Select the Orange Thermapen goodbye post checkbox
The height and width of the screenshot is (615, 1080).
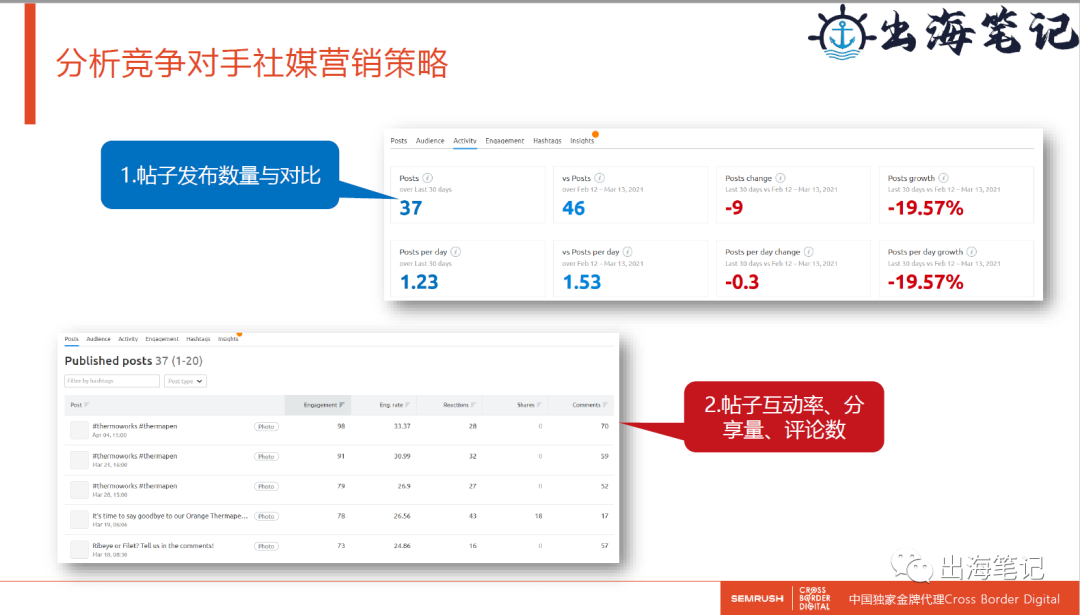[78, 518]
